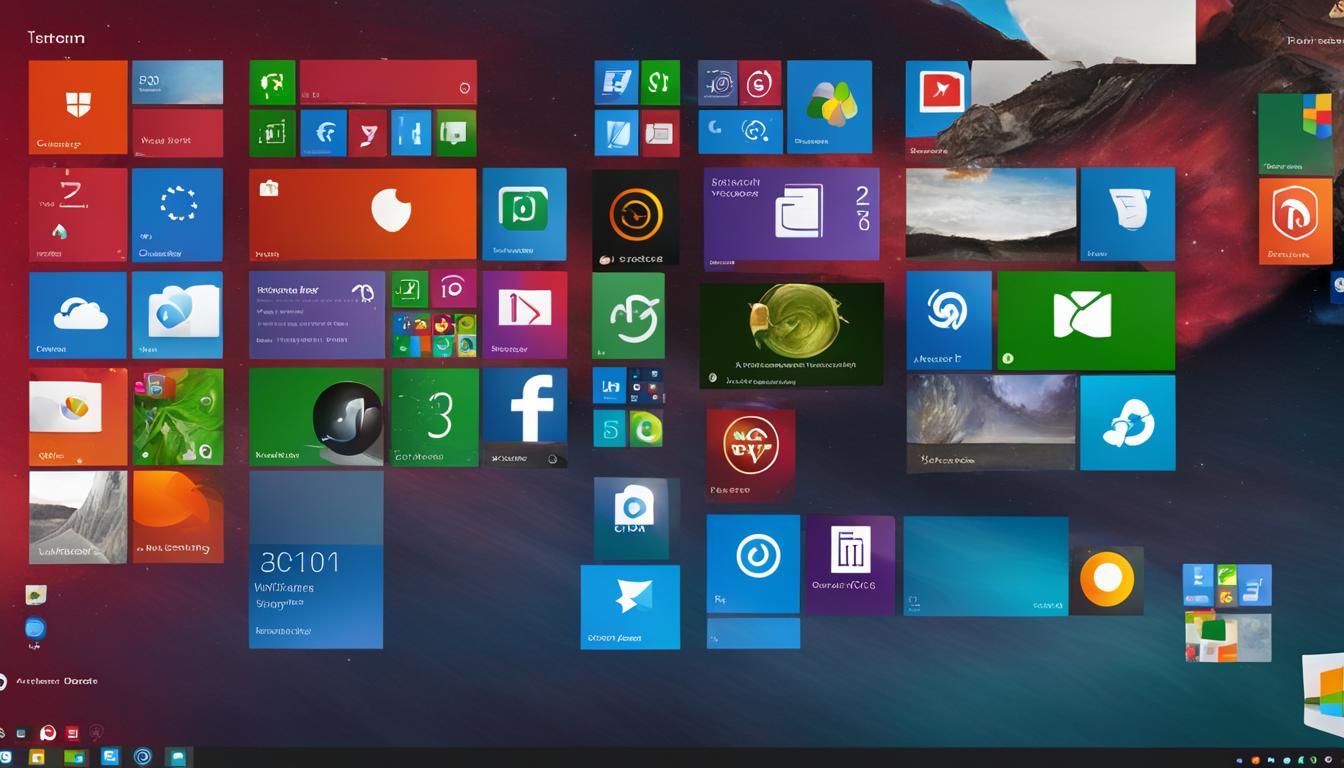
Task: Open the orange shield security tile
Action: (x=78, y=107)
